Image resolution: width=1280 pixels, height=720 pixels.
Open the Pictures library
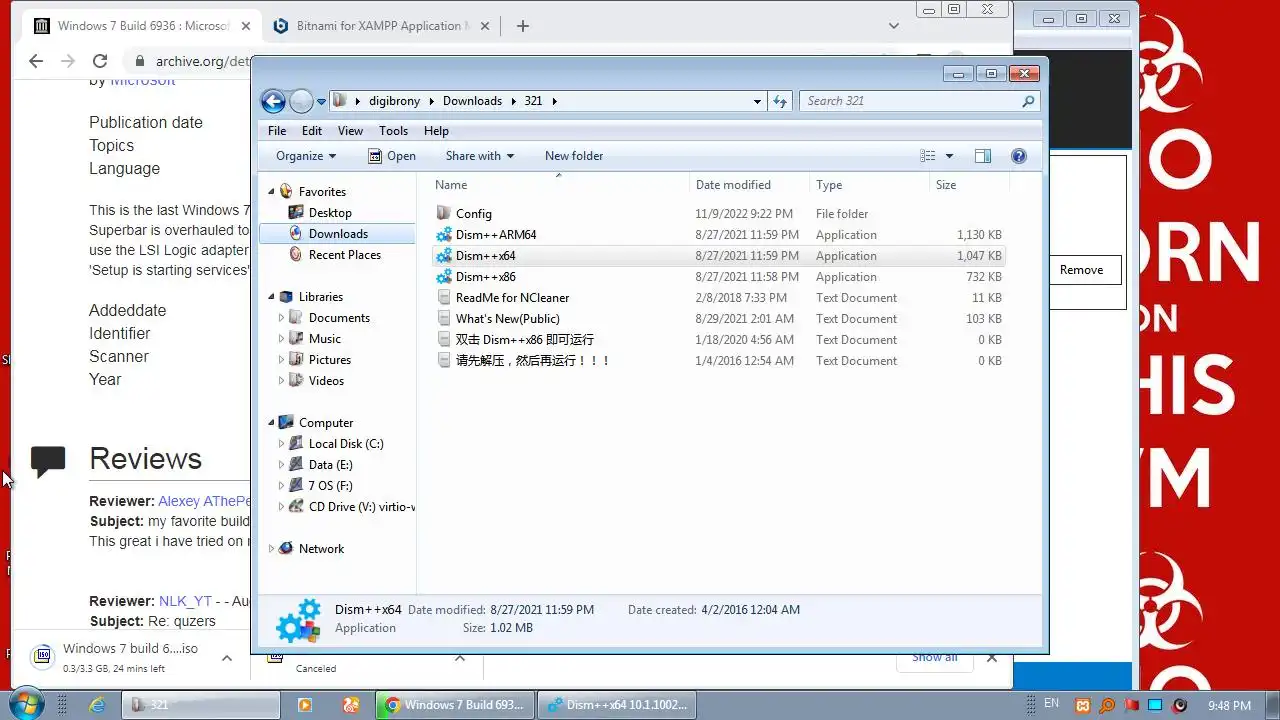320,360
